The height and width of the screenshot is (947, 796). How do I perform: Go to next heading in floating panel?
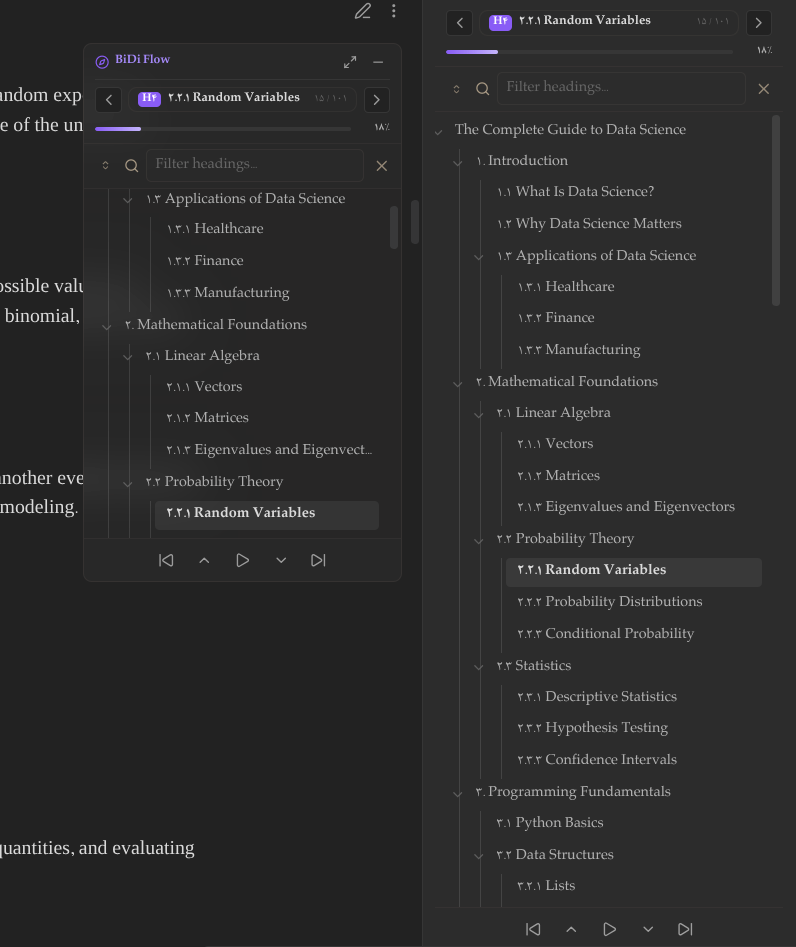pyautogui.click(x=377, y=100)
